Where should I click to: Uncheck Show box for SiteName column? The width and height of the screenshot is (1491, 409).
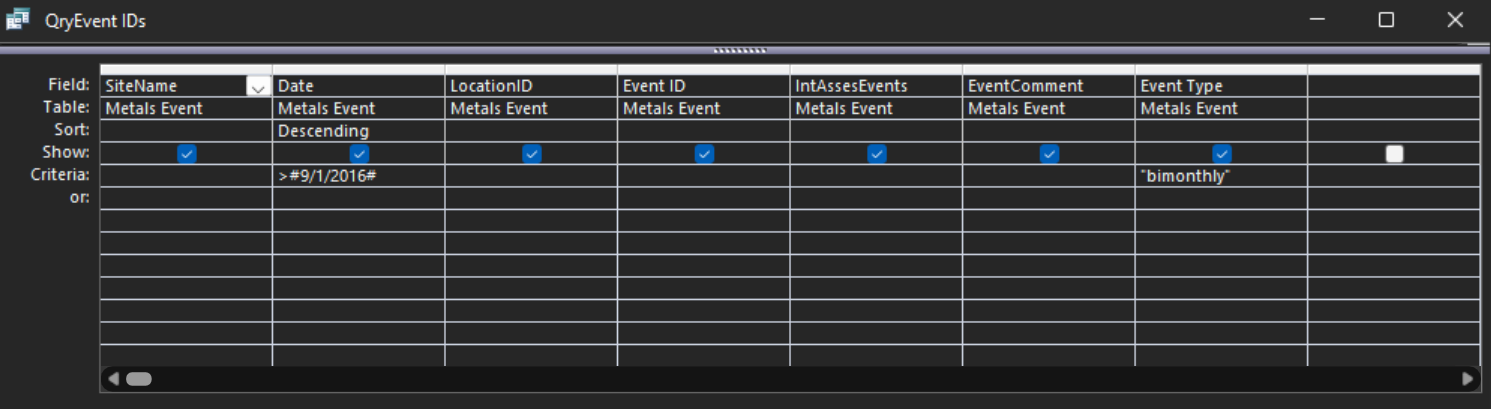coord(187,154)
